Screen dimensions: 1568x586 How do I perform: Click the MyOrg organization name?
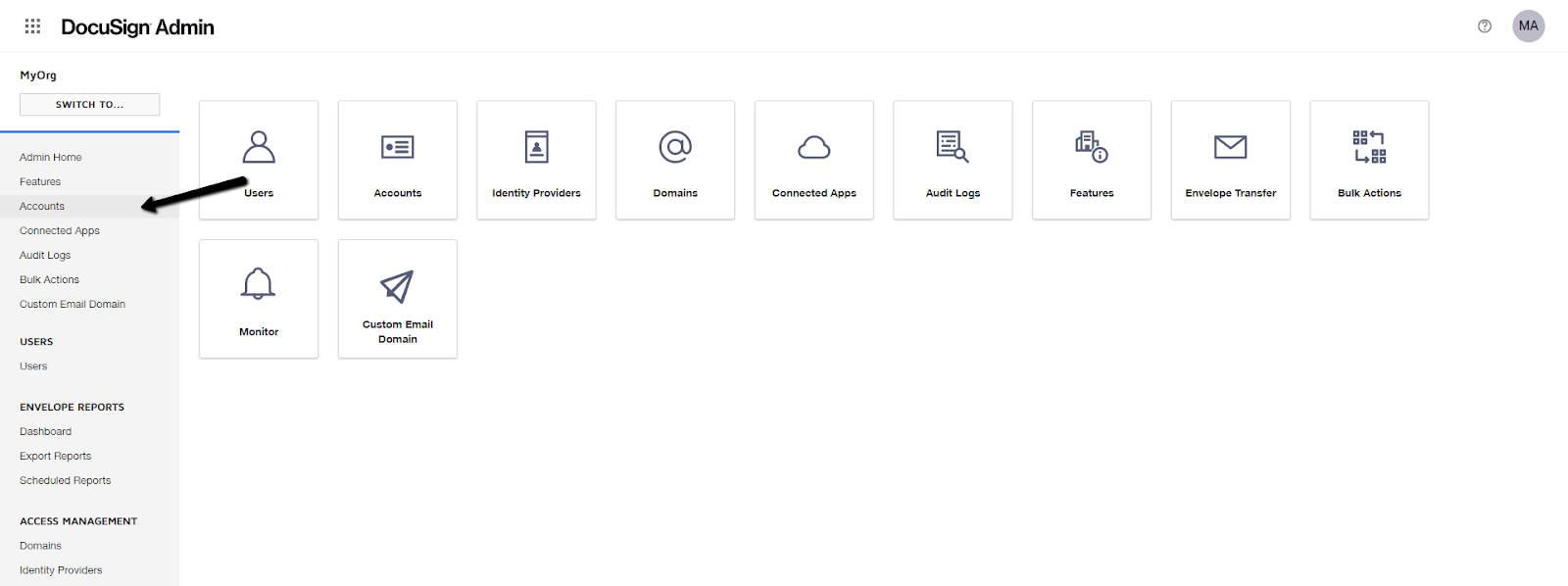pos(38,75)
